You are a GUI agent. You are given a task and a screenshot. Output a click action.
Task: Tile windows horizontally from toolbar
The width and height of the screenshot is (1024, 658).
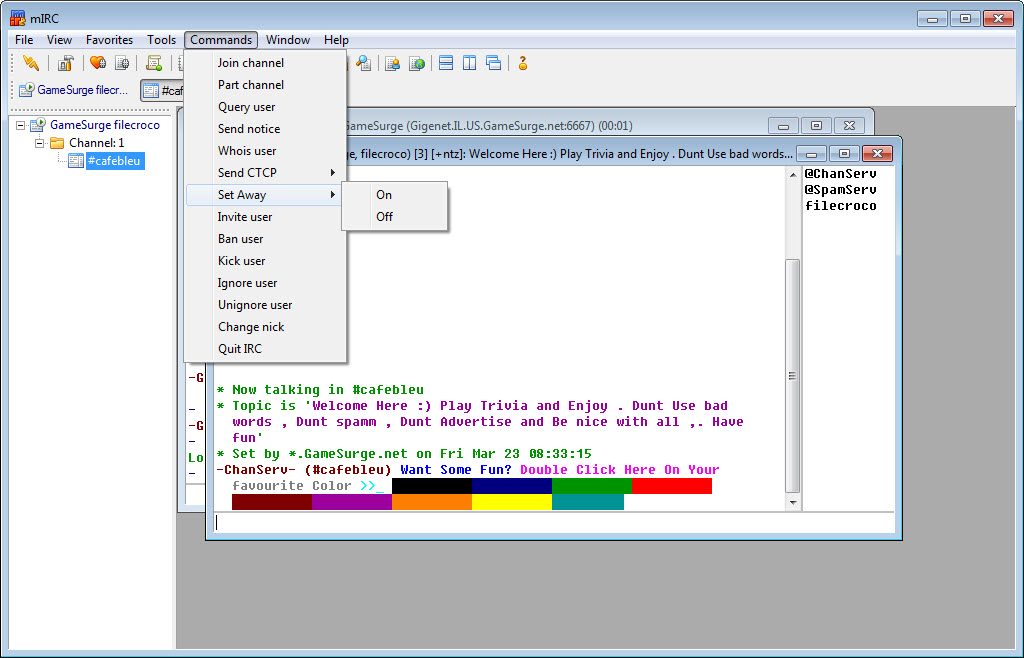click(x=446, y=63)
